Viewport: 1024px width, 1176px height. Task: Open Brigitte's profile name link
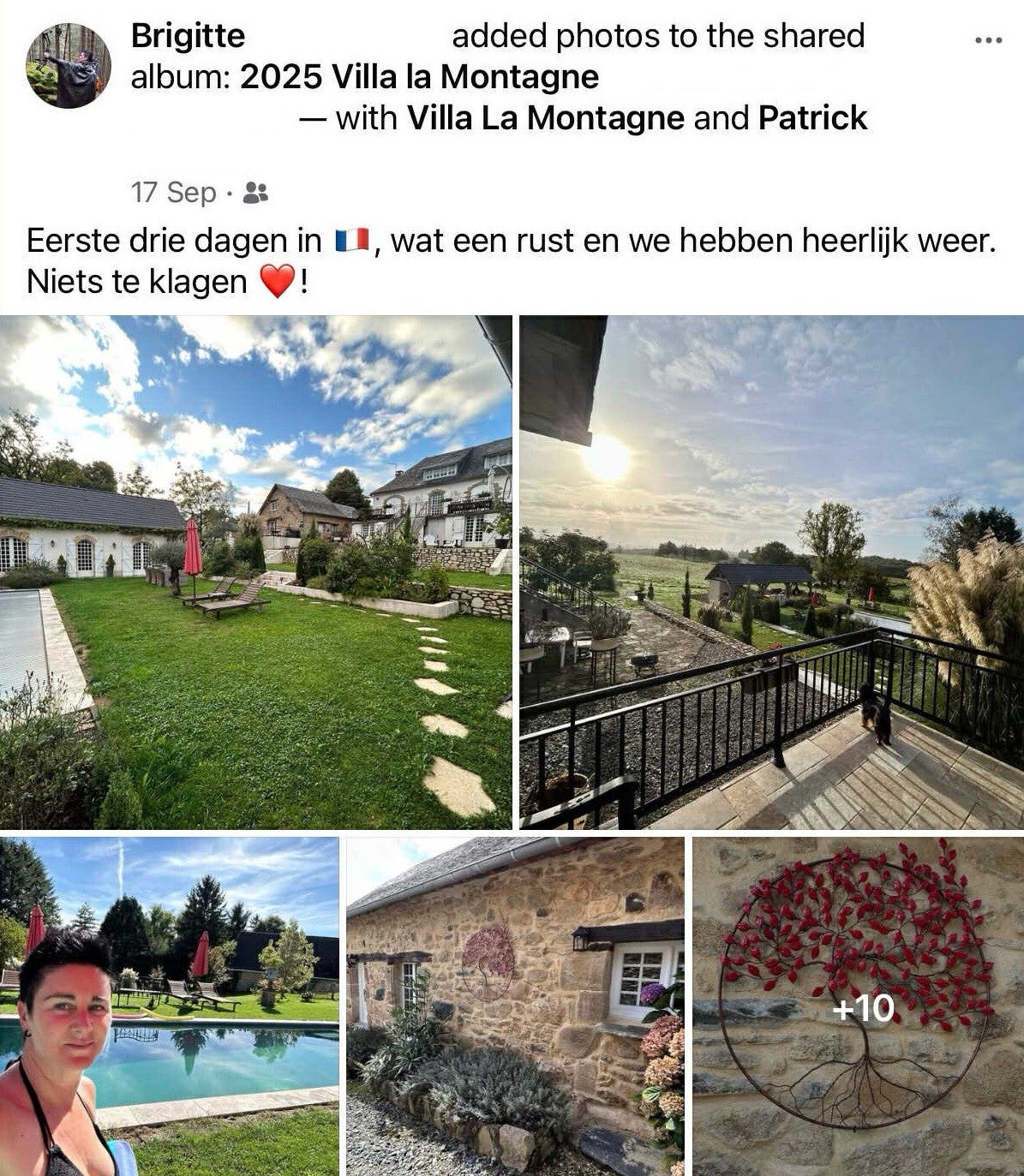pos(188,36)
